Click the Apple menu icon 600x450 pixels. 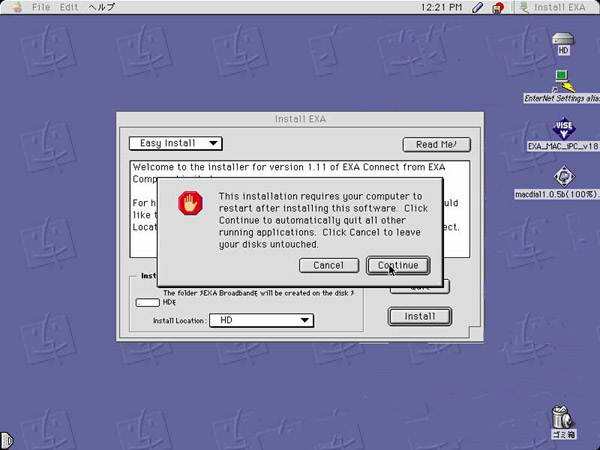click(x=14, y=8)
